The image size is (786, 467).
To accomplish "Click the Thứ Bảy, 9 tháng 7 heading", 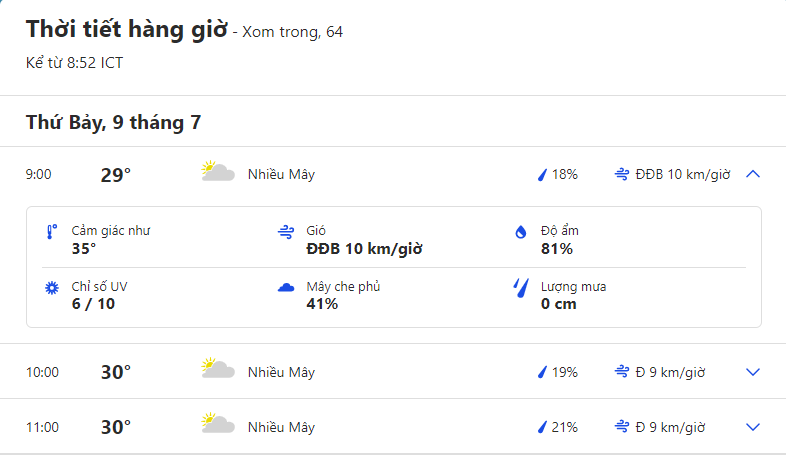I will [113, 123].
